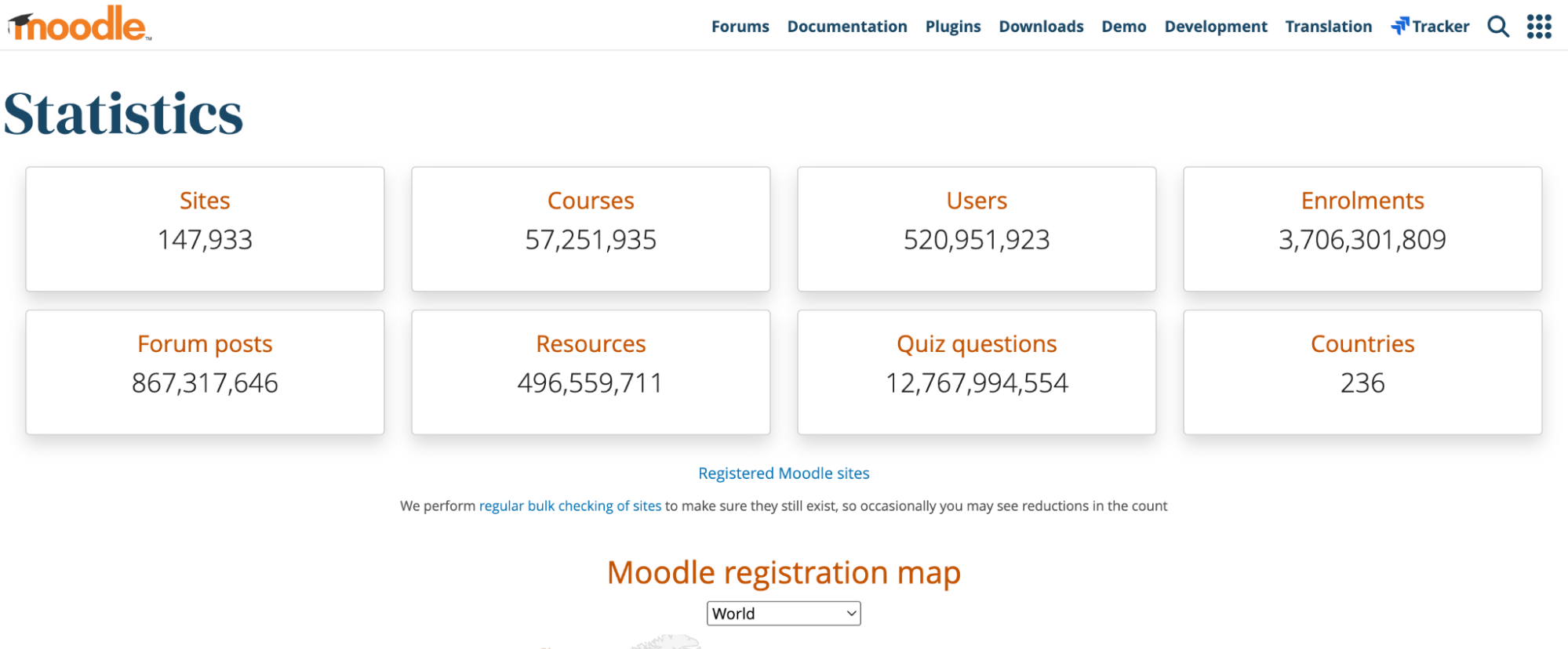The width and height of the screenshot is (1568, 649).
Task: Click the Moodle registration map heading
Action: (x=784, y=573)
